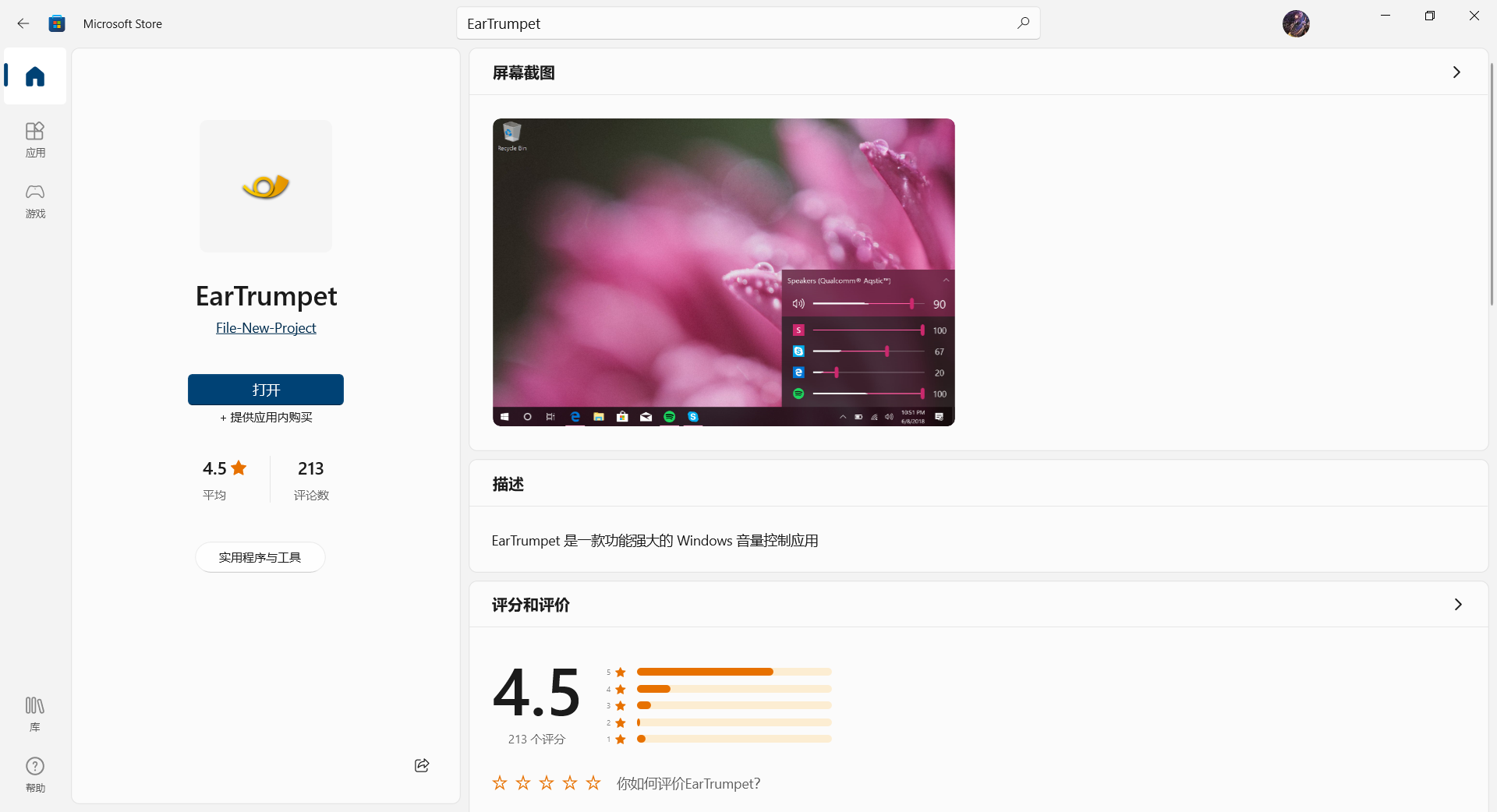Click the EarTrumpet description text
Image resolution: width=1497 pixels, height=812 pixels.
pos(655,541)
